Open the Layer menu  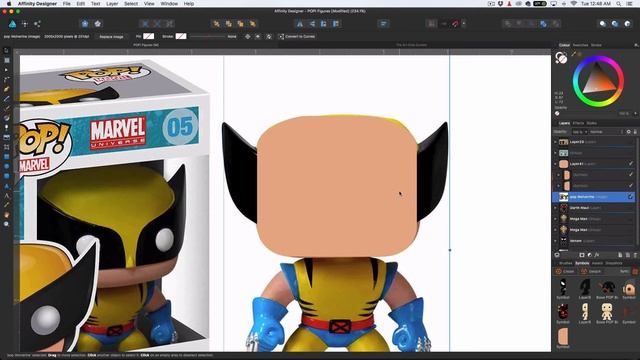112,4
